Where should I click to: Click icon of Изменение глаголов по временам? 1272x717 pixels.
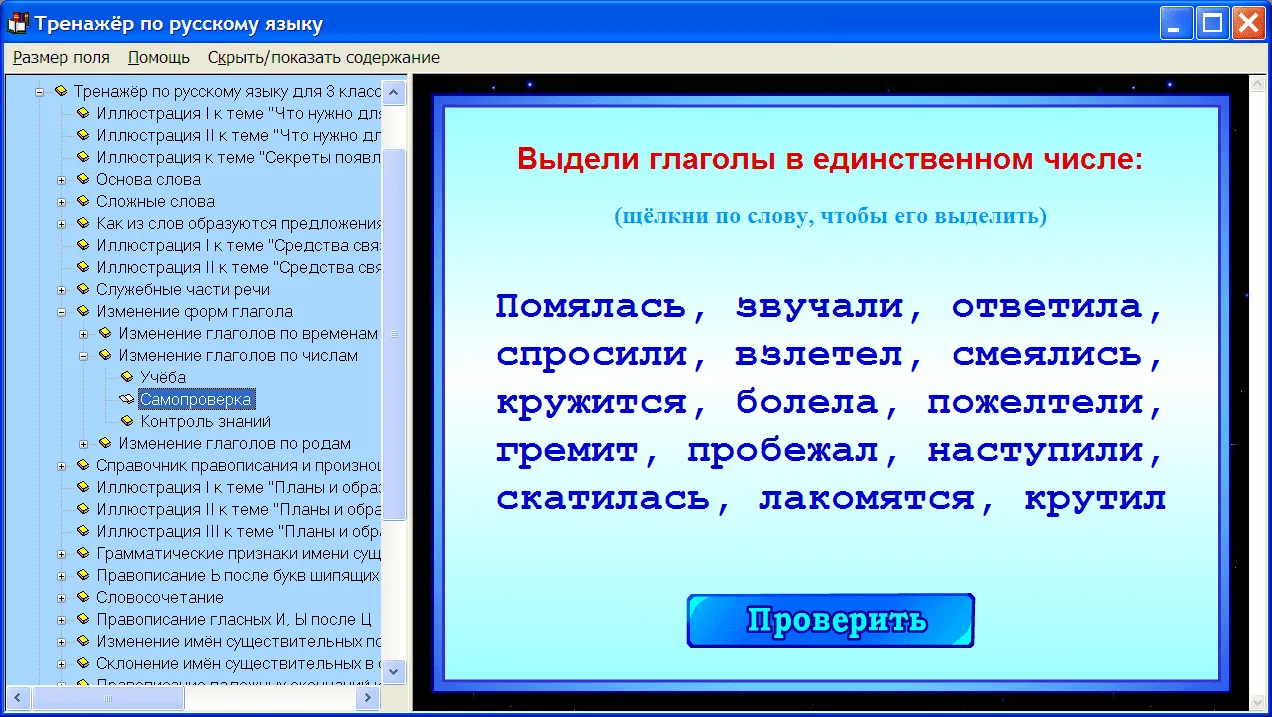coord(104,333)
